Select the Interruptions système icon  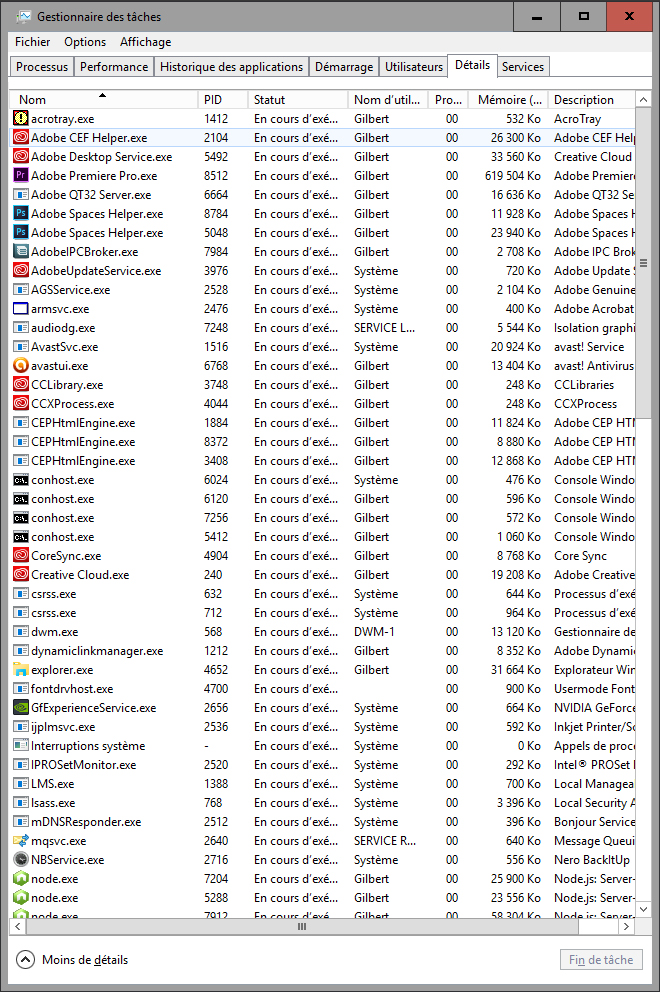click(21, 745)
